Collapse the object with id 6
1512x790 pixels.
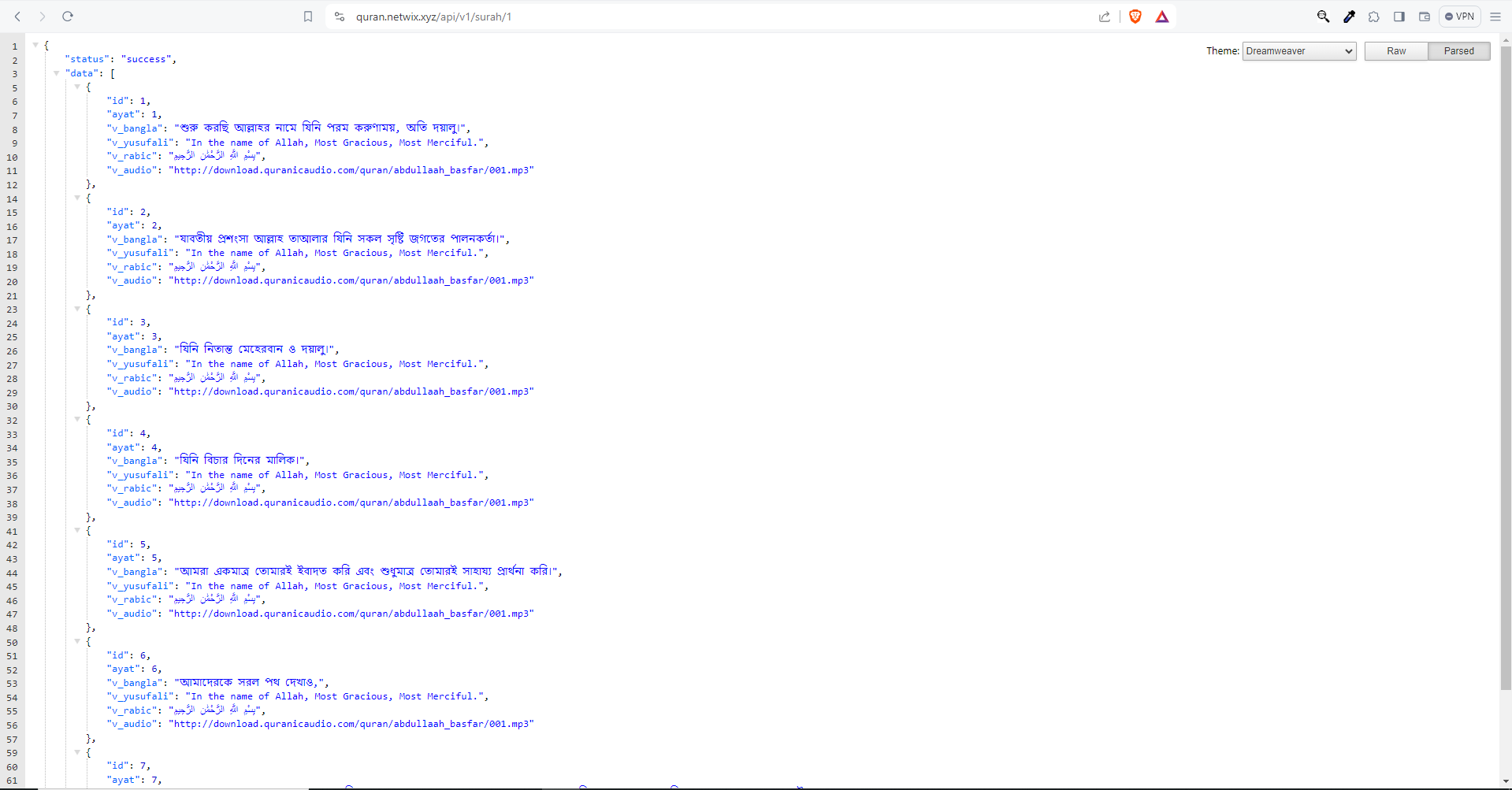click(77, 642)
